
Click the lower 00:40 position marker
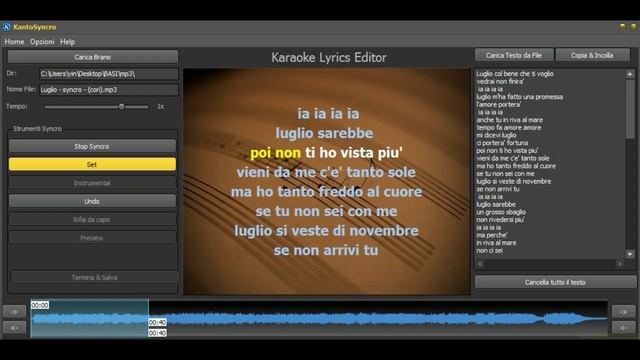pyautogui.click(x=157, y=333)
